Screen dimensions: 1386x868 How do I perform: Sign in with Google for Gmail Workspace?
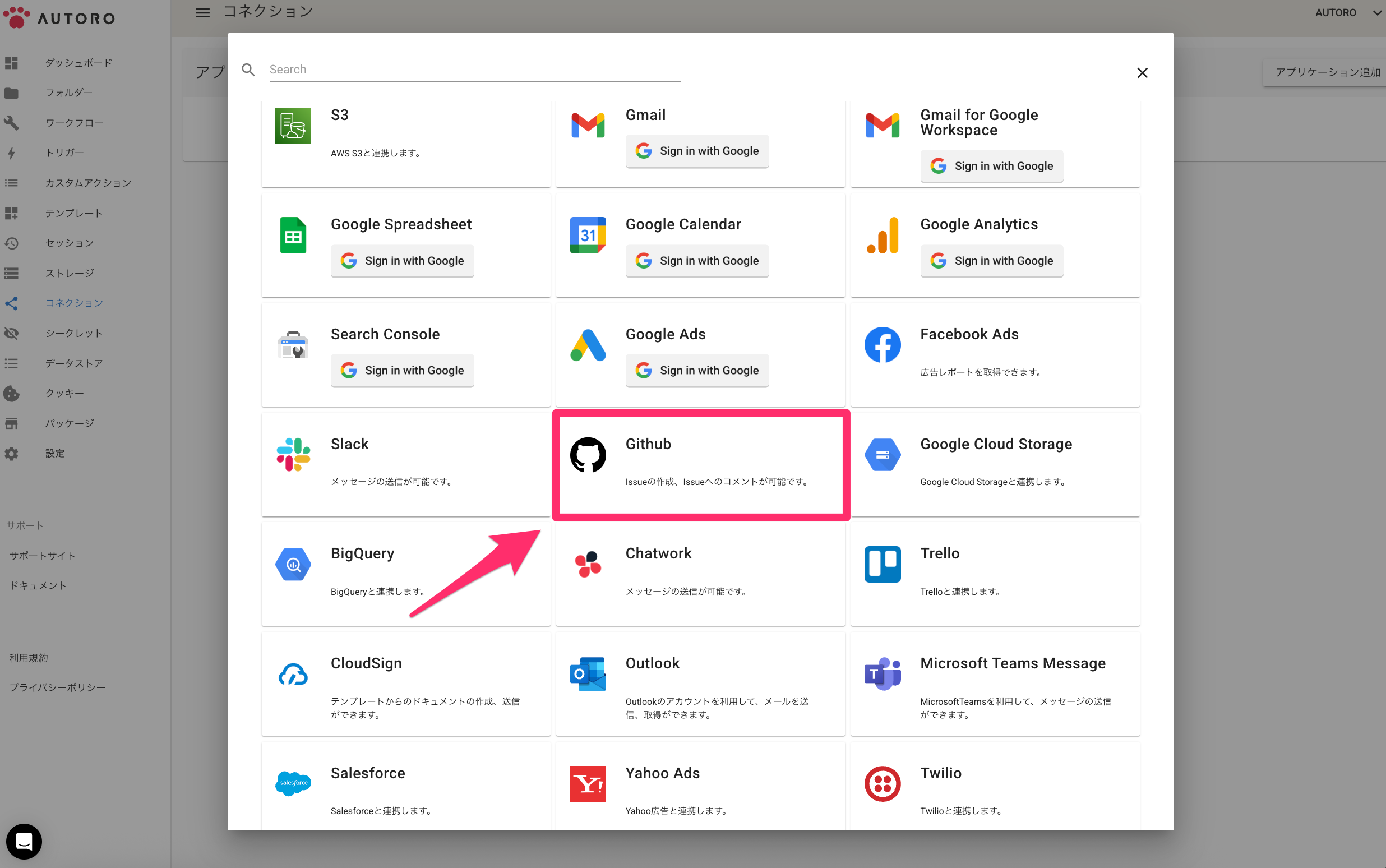click(991, 166)
